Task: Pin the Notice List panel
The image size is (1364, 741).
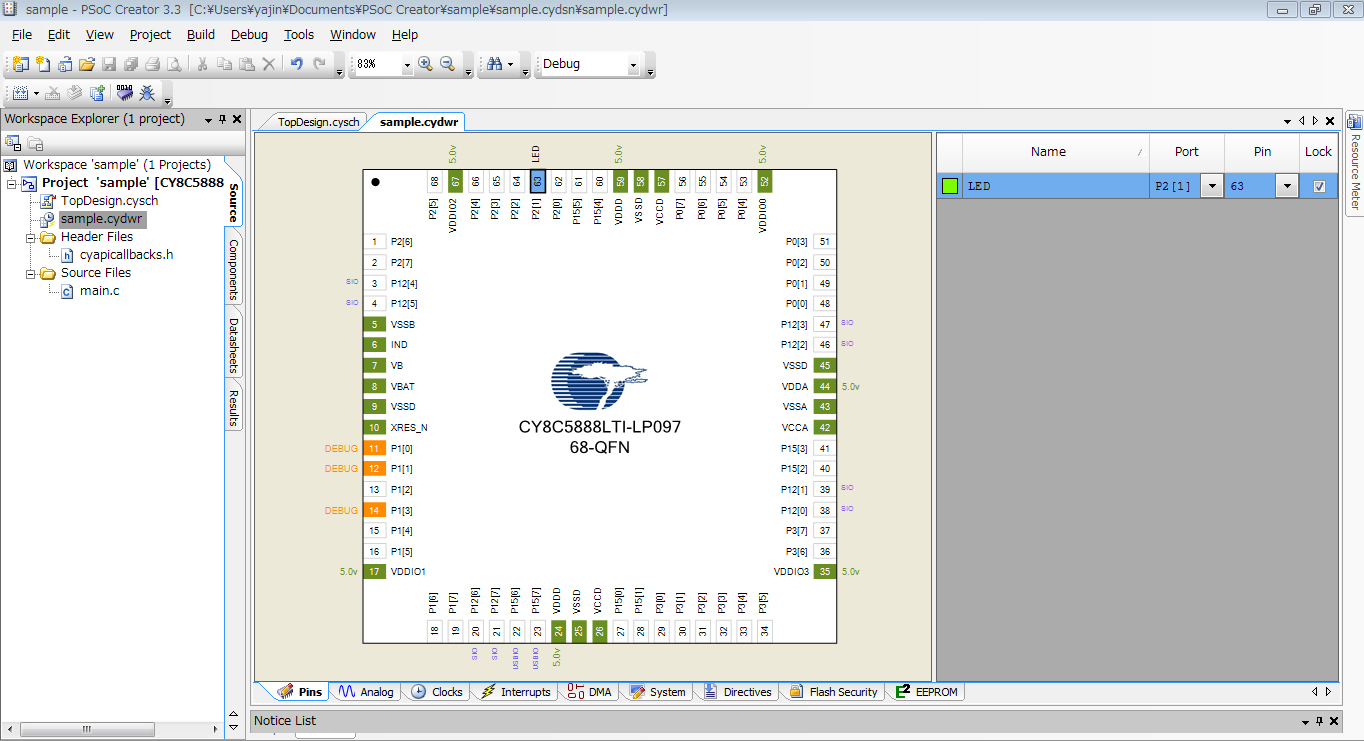Action: click(1320, 721)
